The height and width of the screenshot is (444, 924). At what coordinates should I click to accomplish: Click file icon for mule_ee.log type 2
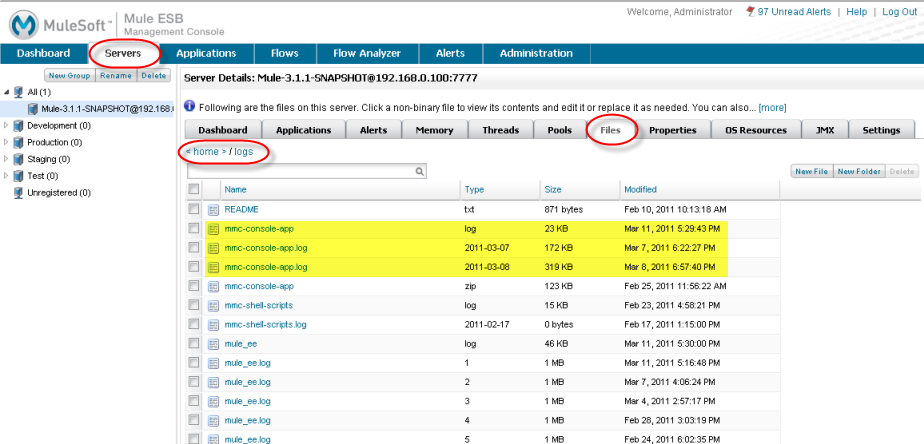tap(213, 382)
